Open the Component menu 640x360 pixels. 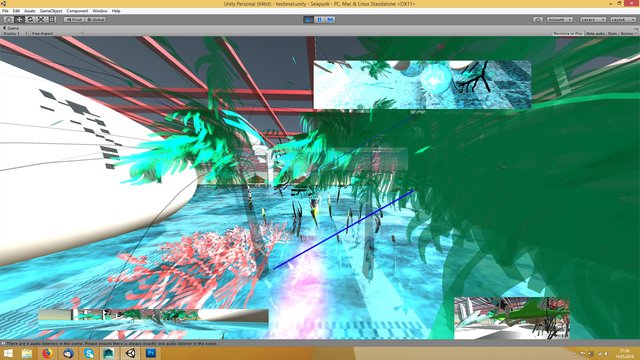(x=77, y=11)
